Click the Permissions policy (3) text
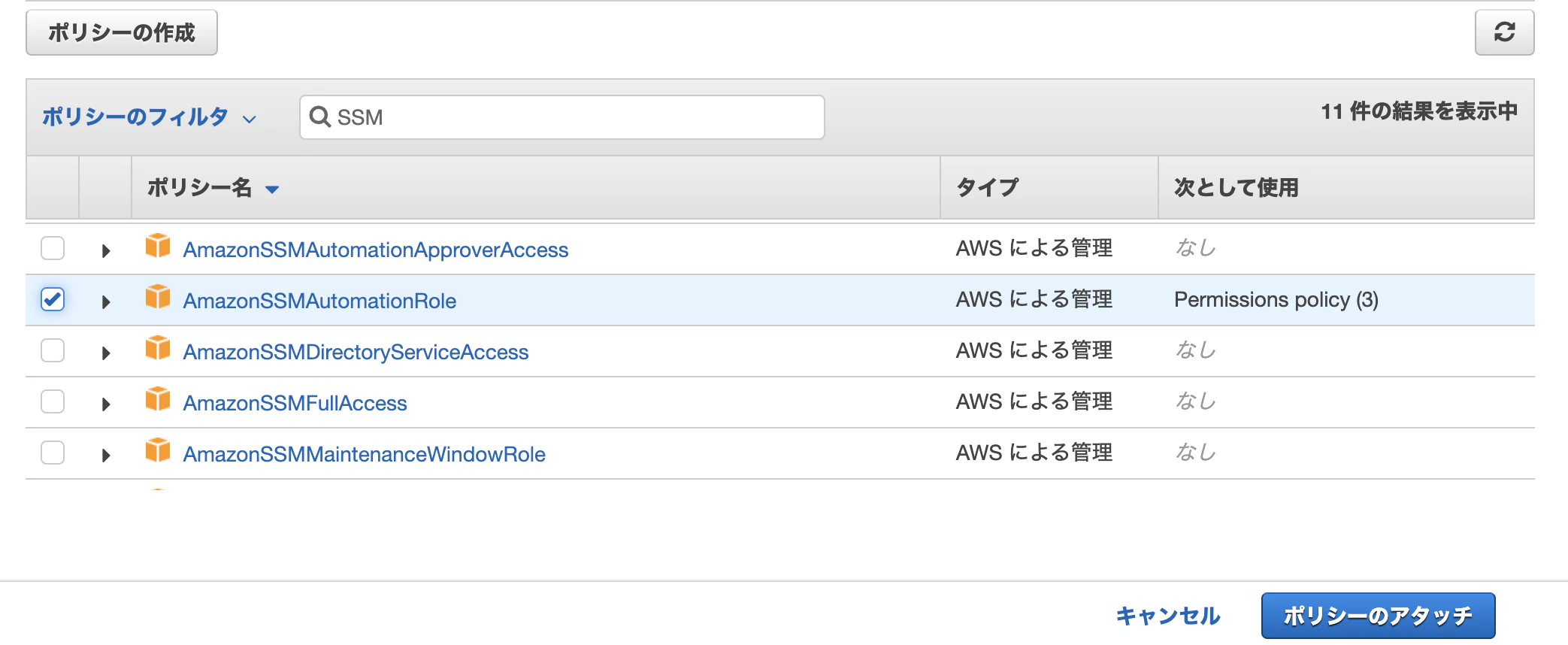The width and height of the screenshot is (1568, 645). (1276, 299)
